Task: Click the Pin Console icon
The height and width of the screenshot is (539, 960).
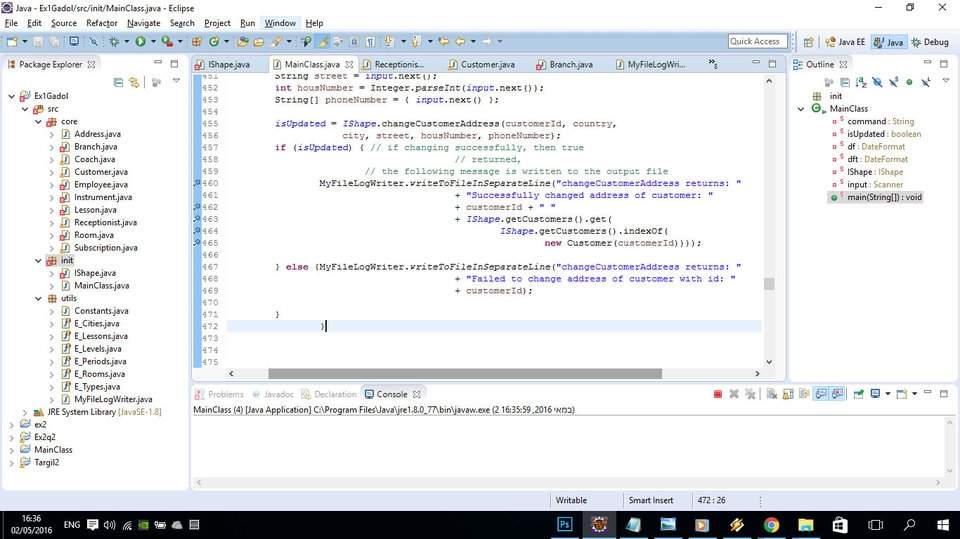Action: pos(858,394)
